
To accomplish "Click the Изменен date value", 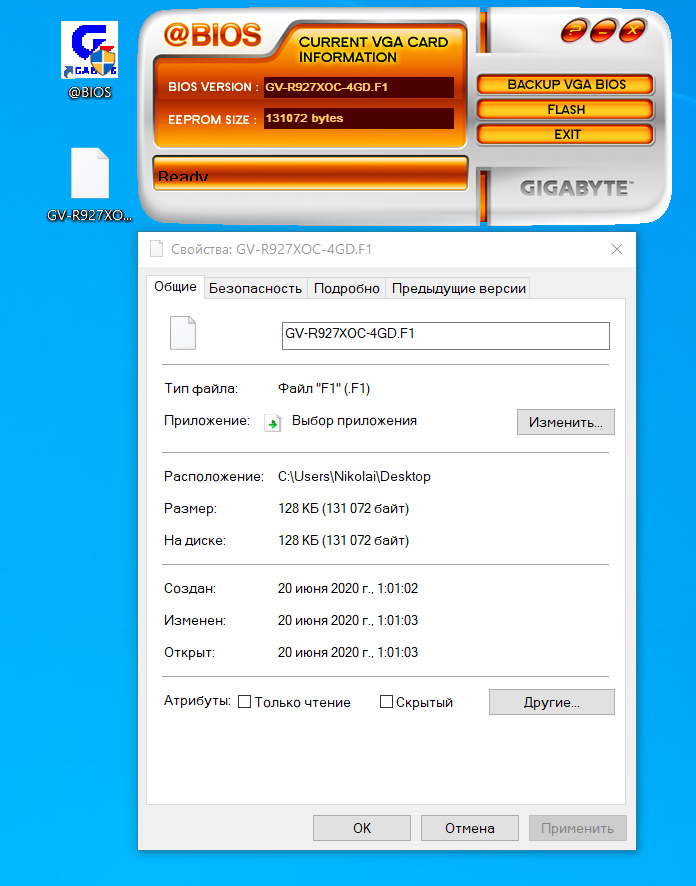I will tap(348, 620).
